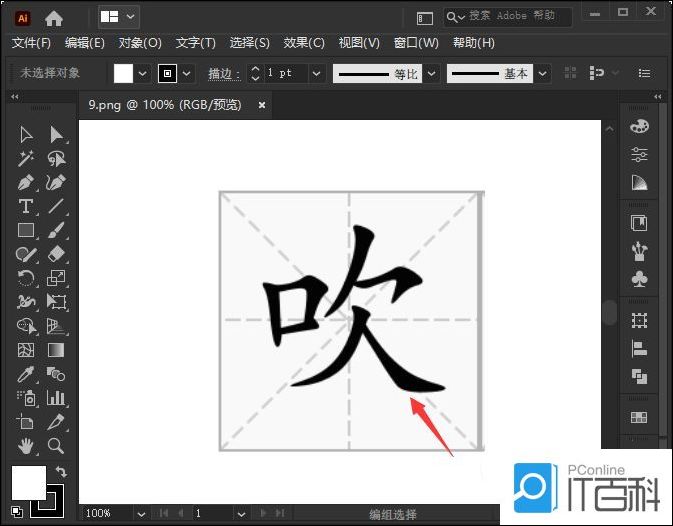Viewport: 673px width, 526px height.
Task: Click the fill color swatch in control bar
Action: tap(123, 73)
